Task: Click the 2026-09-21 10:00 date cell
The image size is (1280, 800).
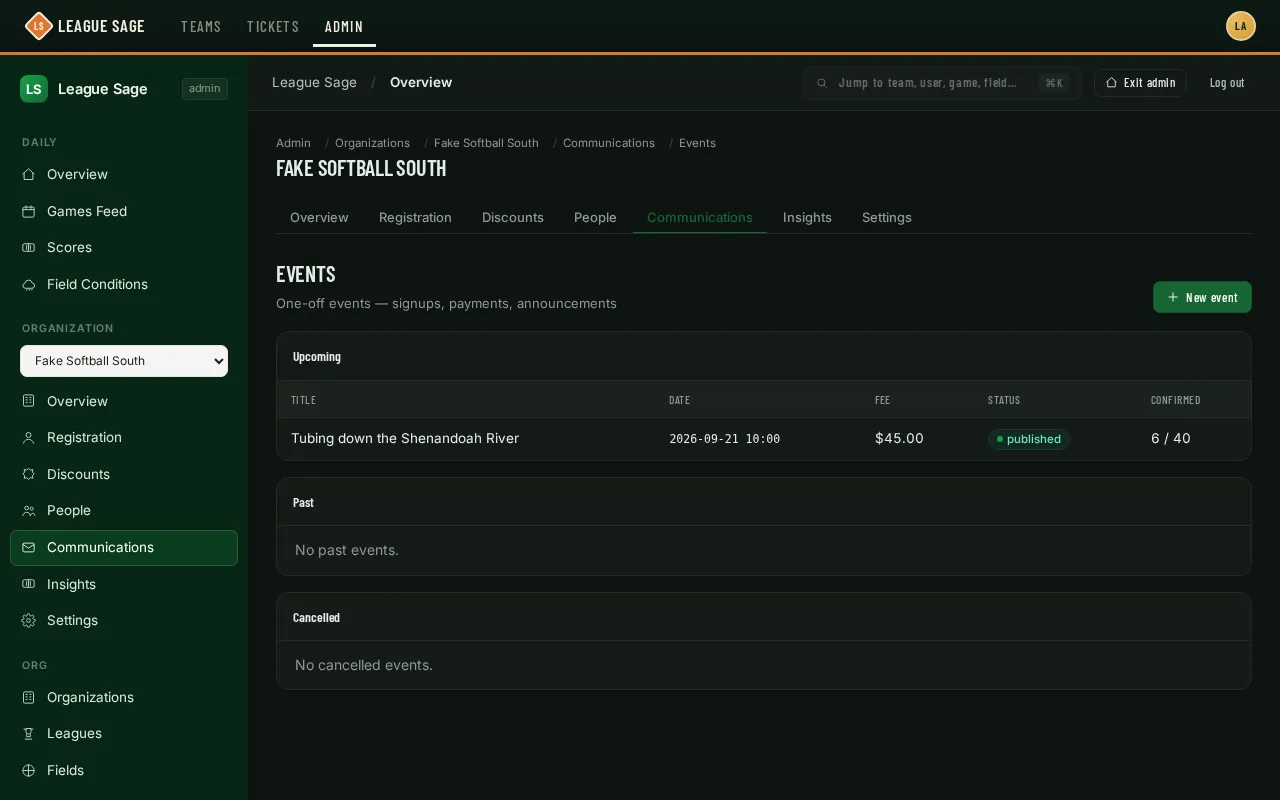Action: pyautogui.click(x=724, y=439)
